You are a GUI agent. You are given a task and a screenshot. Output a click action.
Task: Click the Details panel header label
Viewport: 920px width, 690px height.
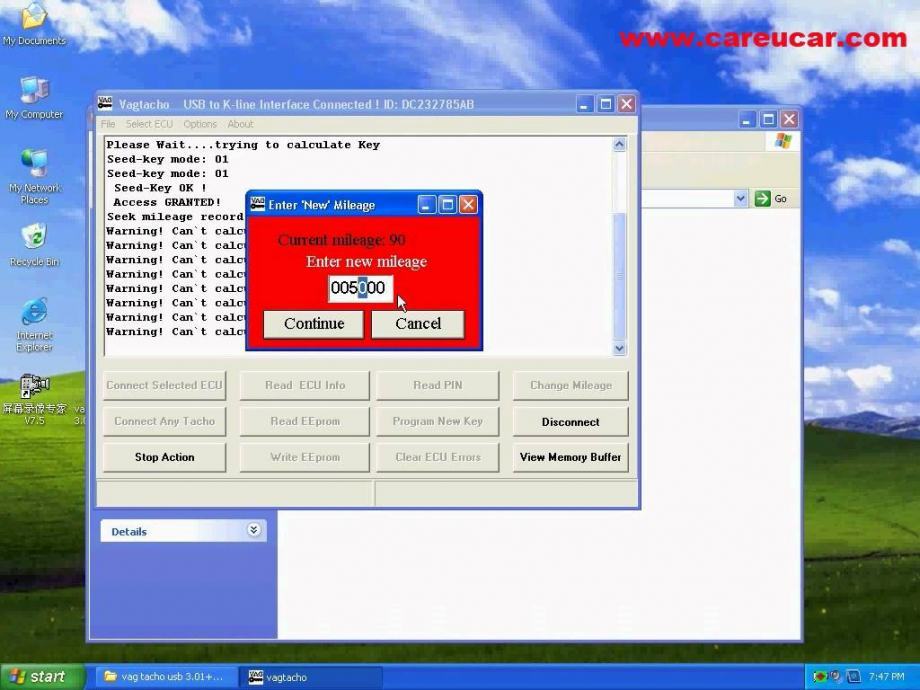coord(129,532)
